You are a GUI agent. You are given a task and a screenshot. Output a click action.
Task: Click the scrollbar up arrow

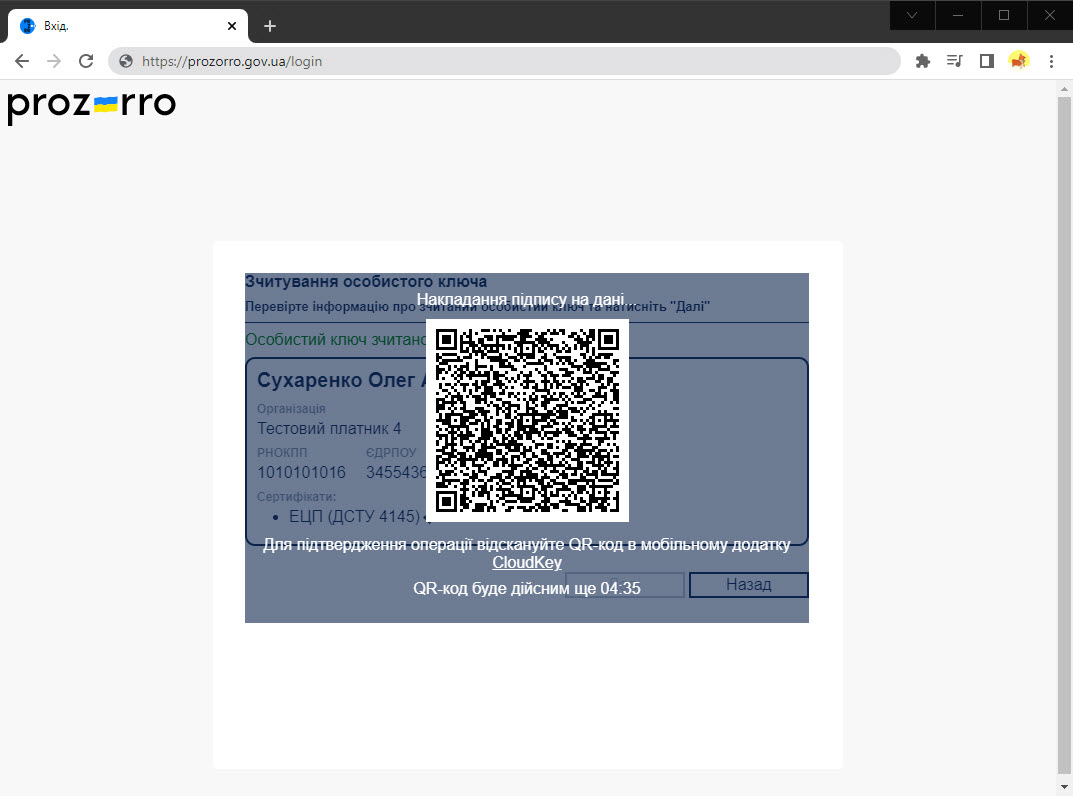(x=1064, y=89)
